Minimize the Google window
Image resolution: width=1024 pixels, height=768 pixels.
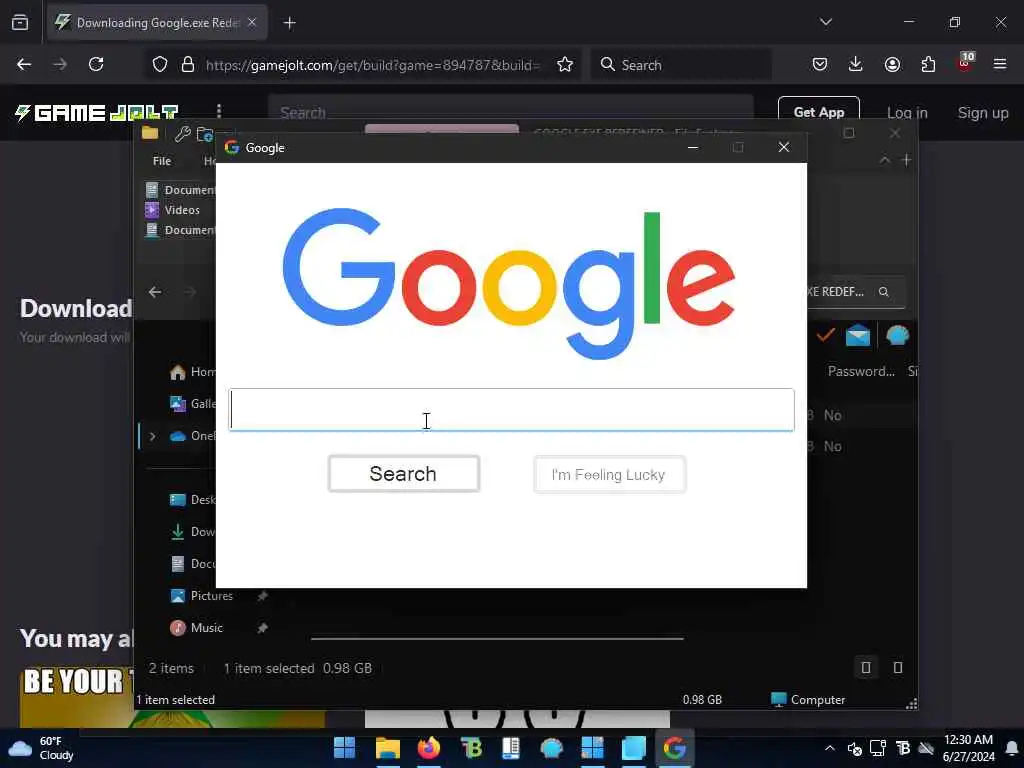(693, 148)
